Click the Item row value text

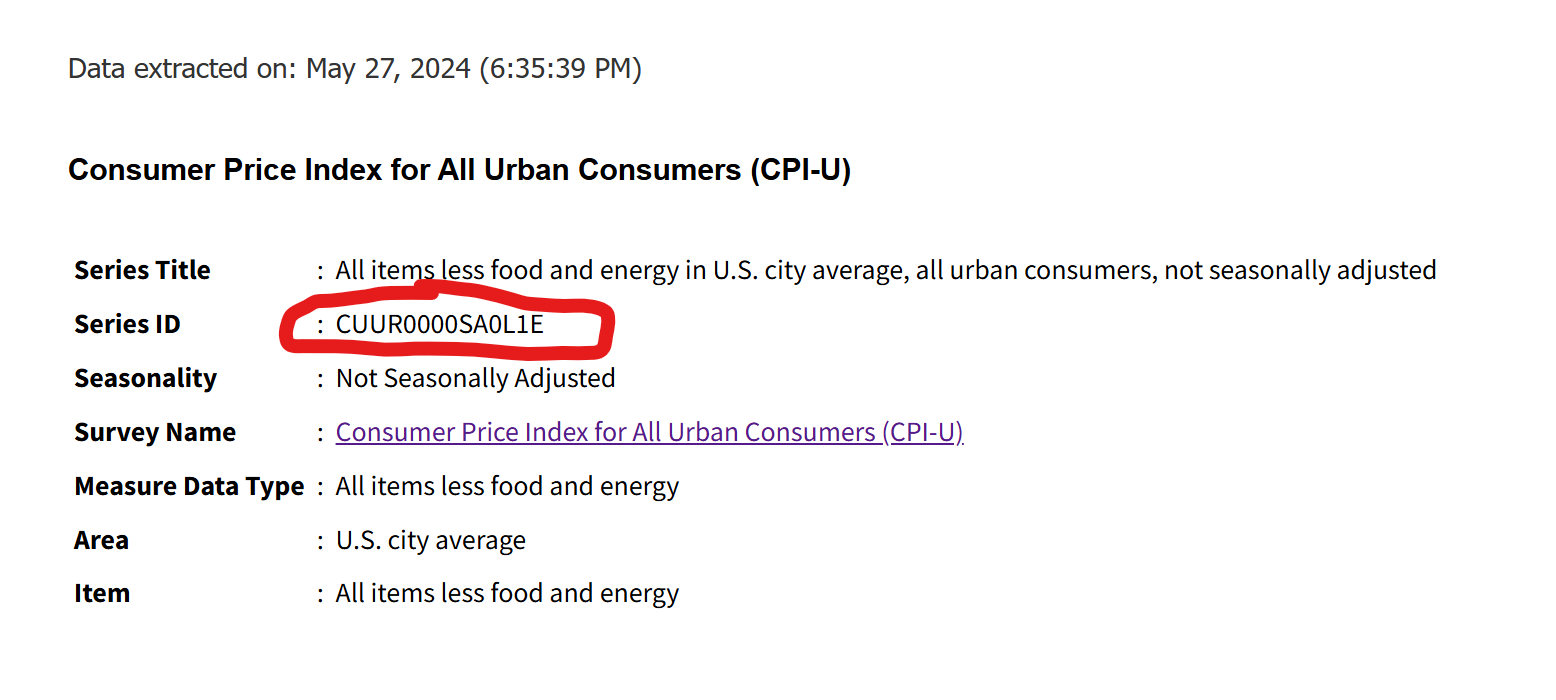coord(507,593)
